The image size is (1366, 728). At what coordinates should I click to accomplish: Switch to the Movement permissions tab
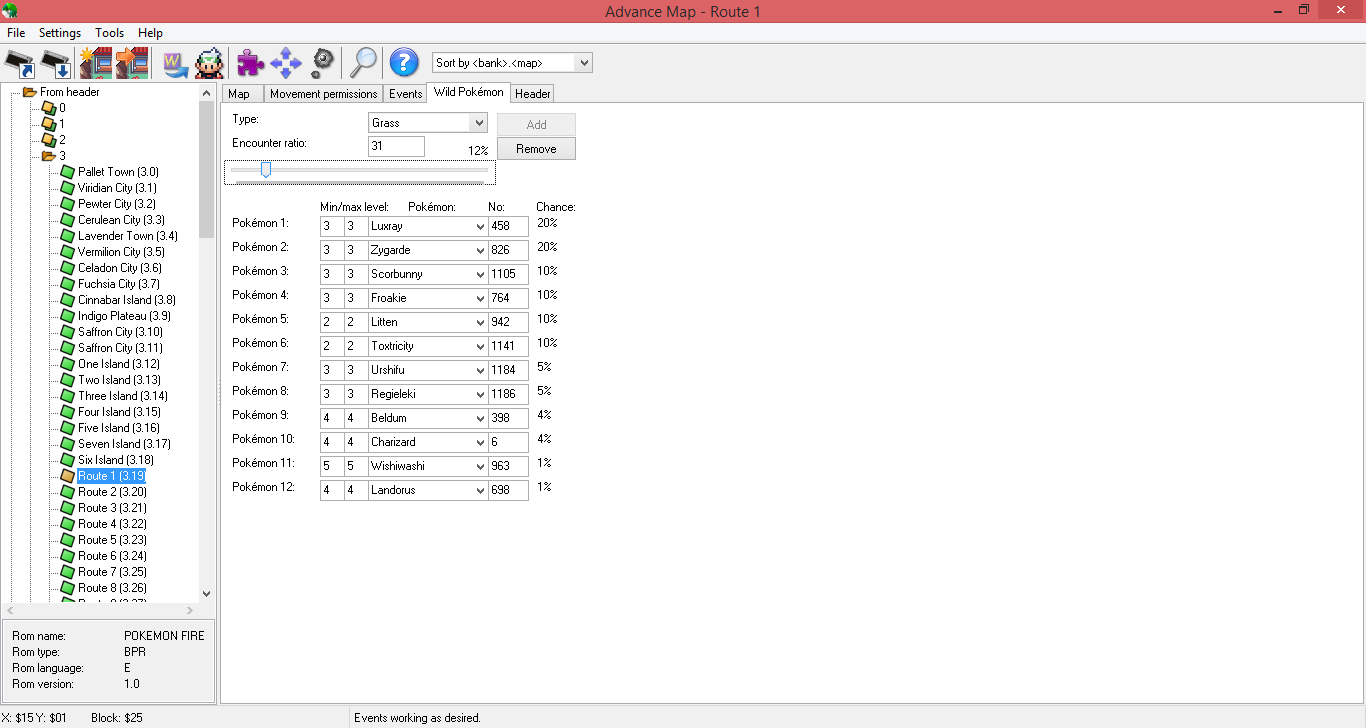pos(323,94)
